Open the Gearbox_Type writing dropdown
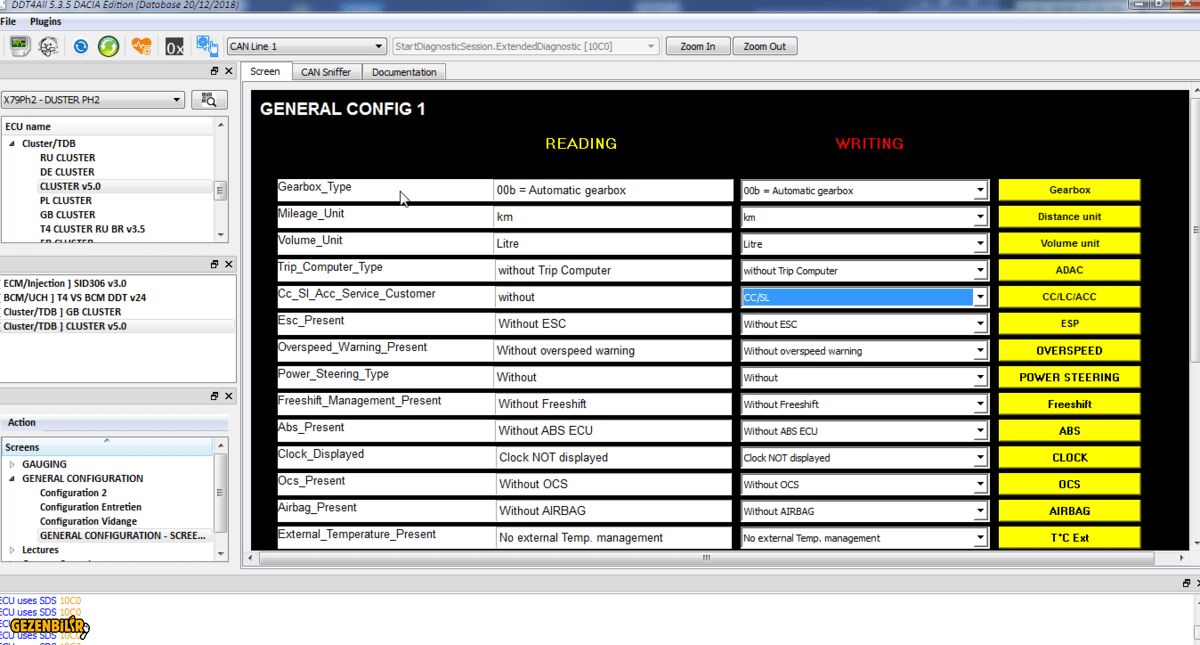Viewport: 1200px width, 645px height. pos(864,190)
